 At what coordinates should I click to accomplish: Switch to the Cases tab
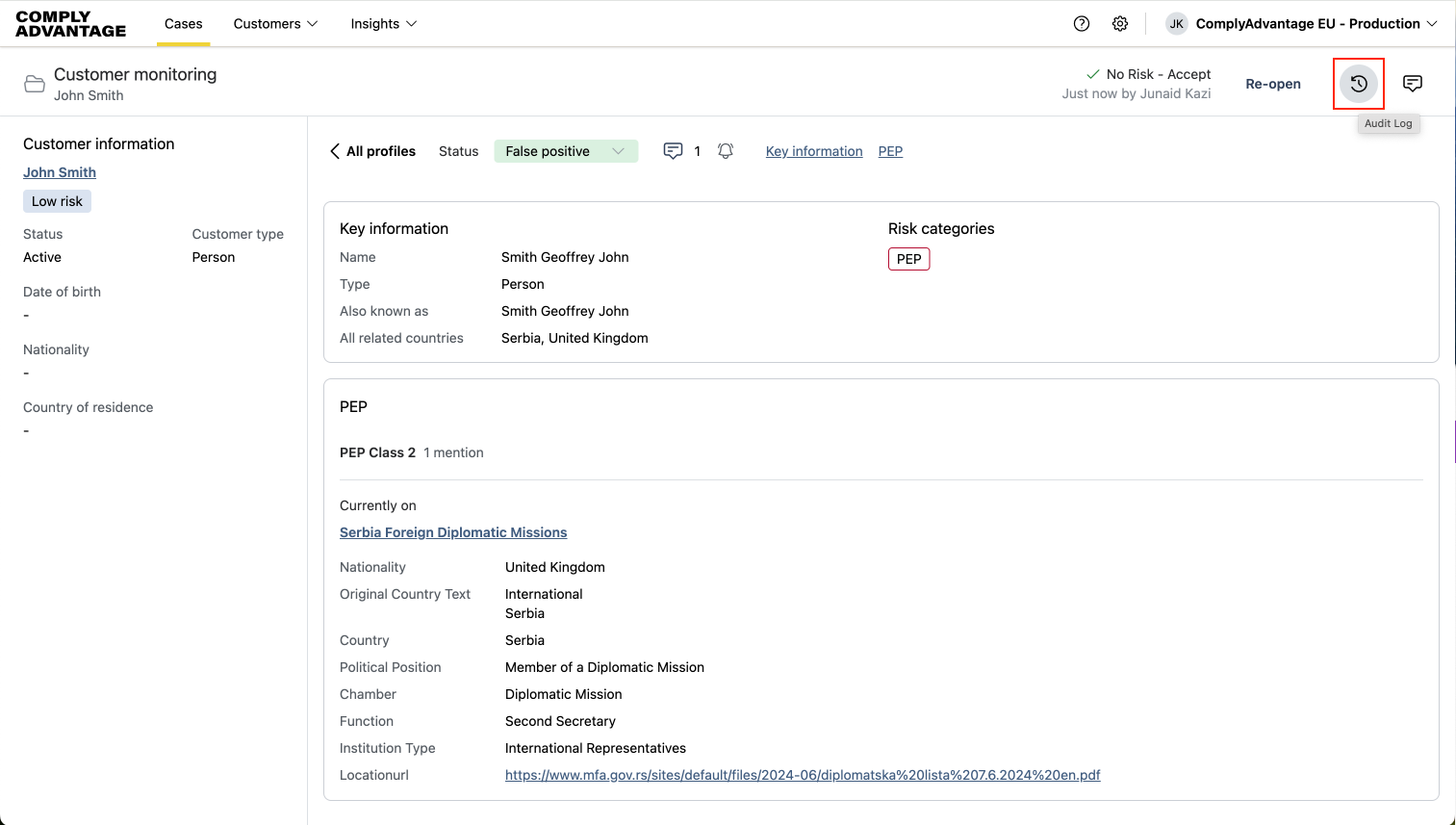pos(183,24)
